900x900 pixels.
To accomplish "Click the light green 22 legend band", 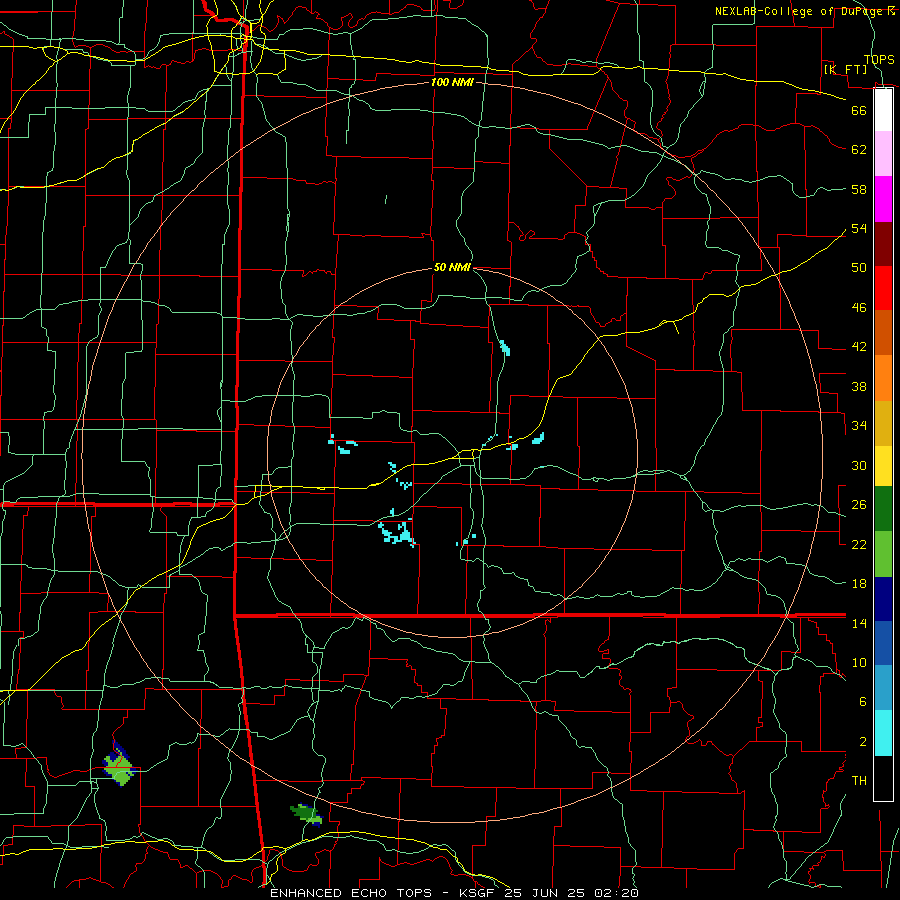I will click(883, 554).
